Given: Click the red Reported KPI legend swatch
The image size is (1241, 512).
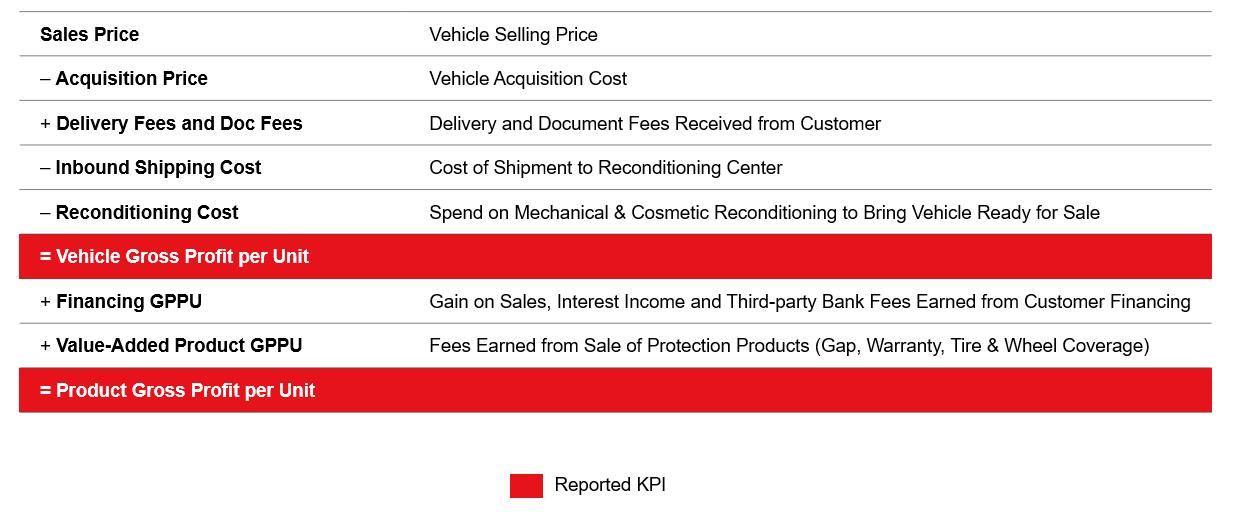Looking at the screenshot, I should pyautogui.click(x=526, y=485).
